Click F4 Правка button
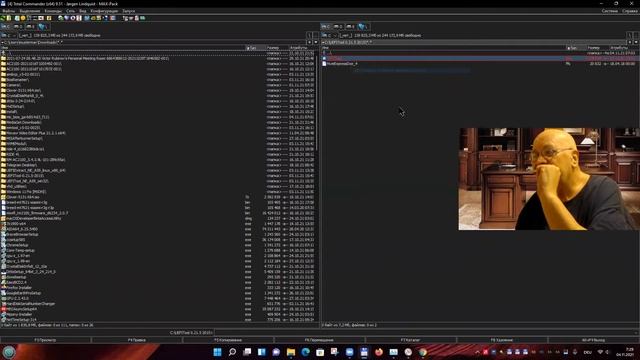 pyautogui.click(x=137, y=340)
